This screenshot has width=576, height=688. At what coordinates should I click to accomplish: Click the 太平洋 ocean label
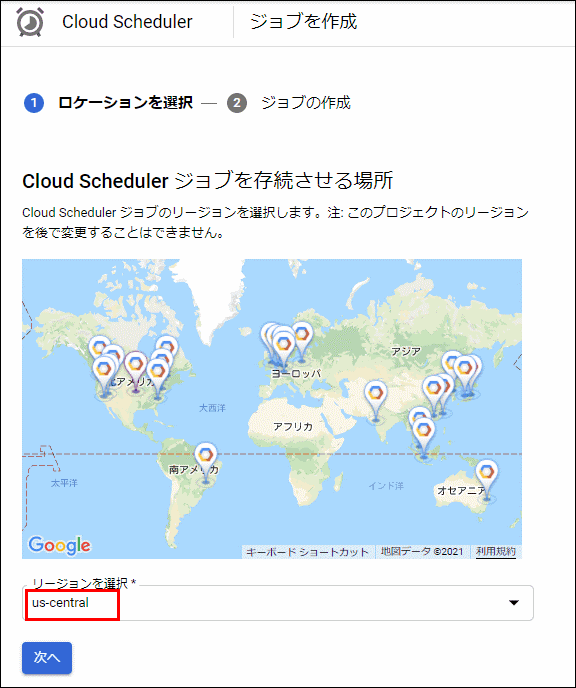(64, 483)
